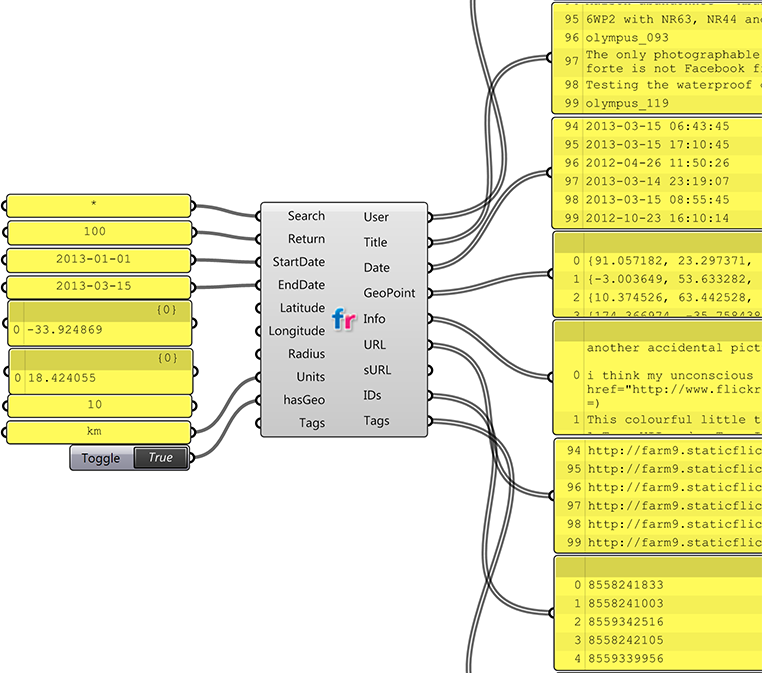762x673 pixels.
Task: Click date row '2013-03-15 06:43:45'
Action: [x=658, y=126]
